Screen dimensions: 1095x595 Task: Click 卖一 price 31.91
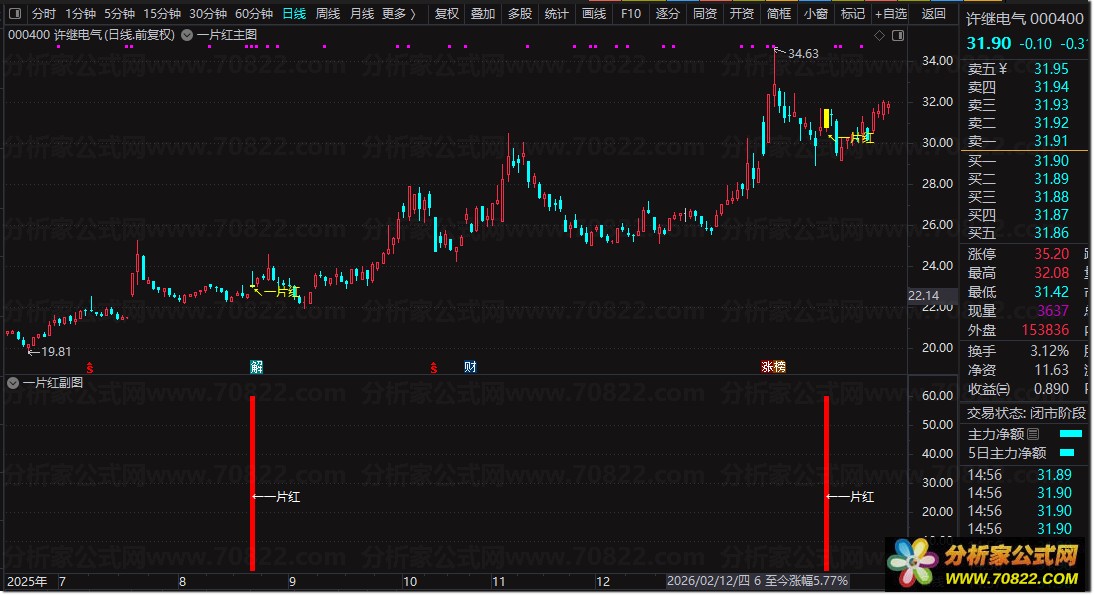tap(1051, 141)
